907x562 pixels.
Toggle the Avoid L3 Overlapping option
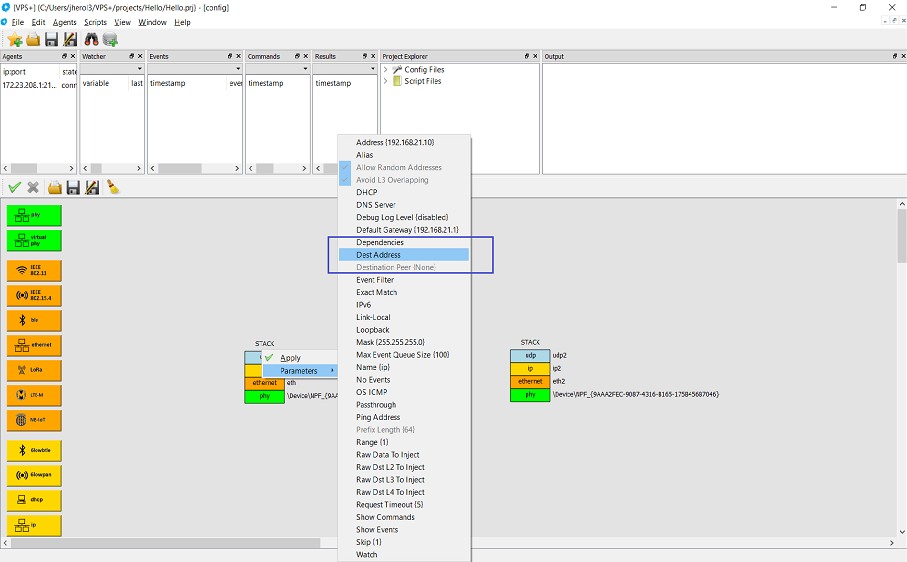[x=392, y=180]
